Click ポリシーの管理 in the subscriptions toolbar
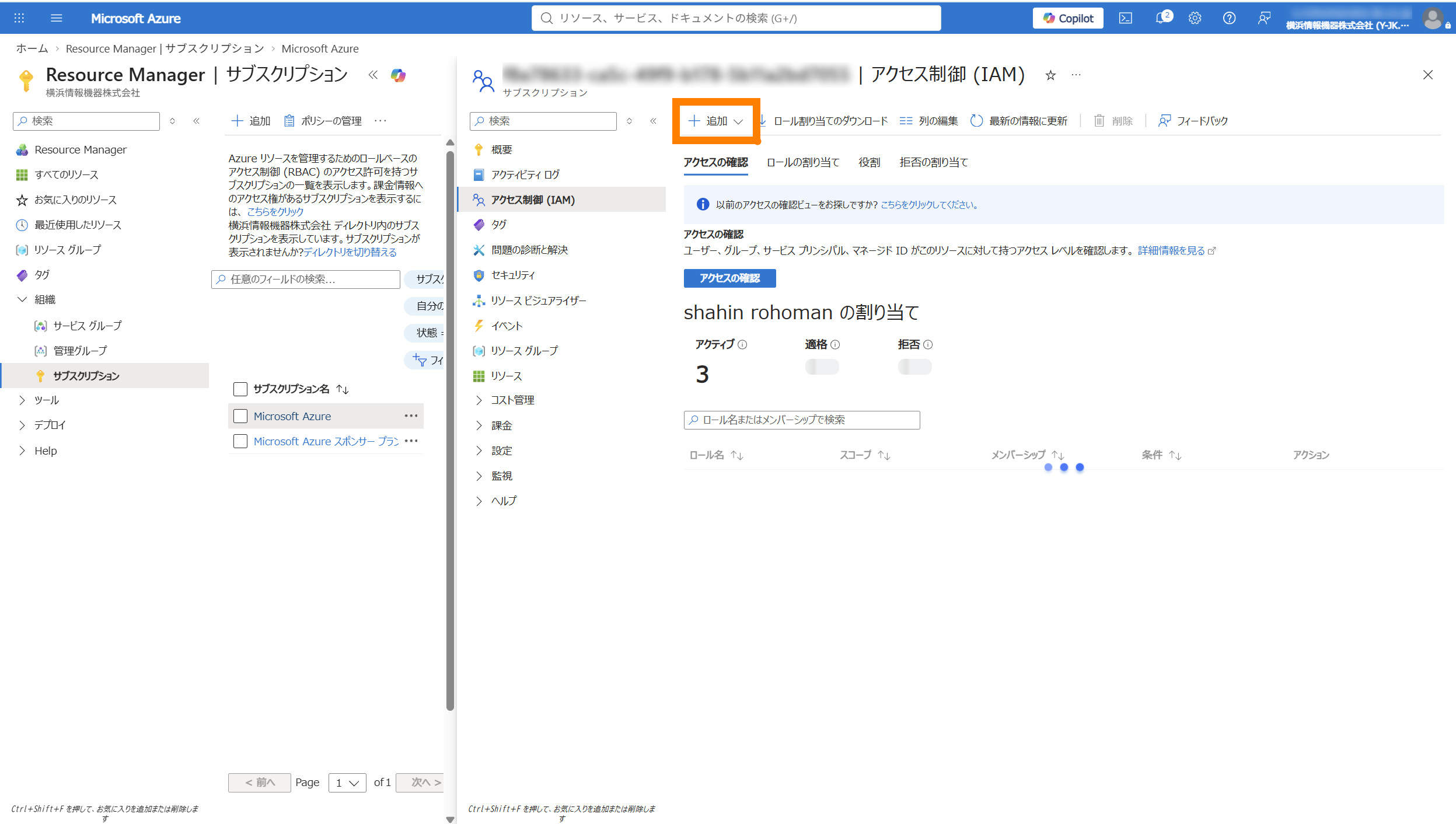 point(323,121)
